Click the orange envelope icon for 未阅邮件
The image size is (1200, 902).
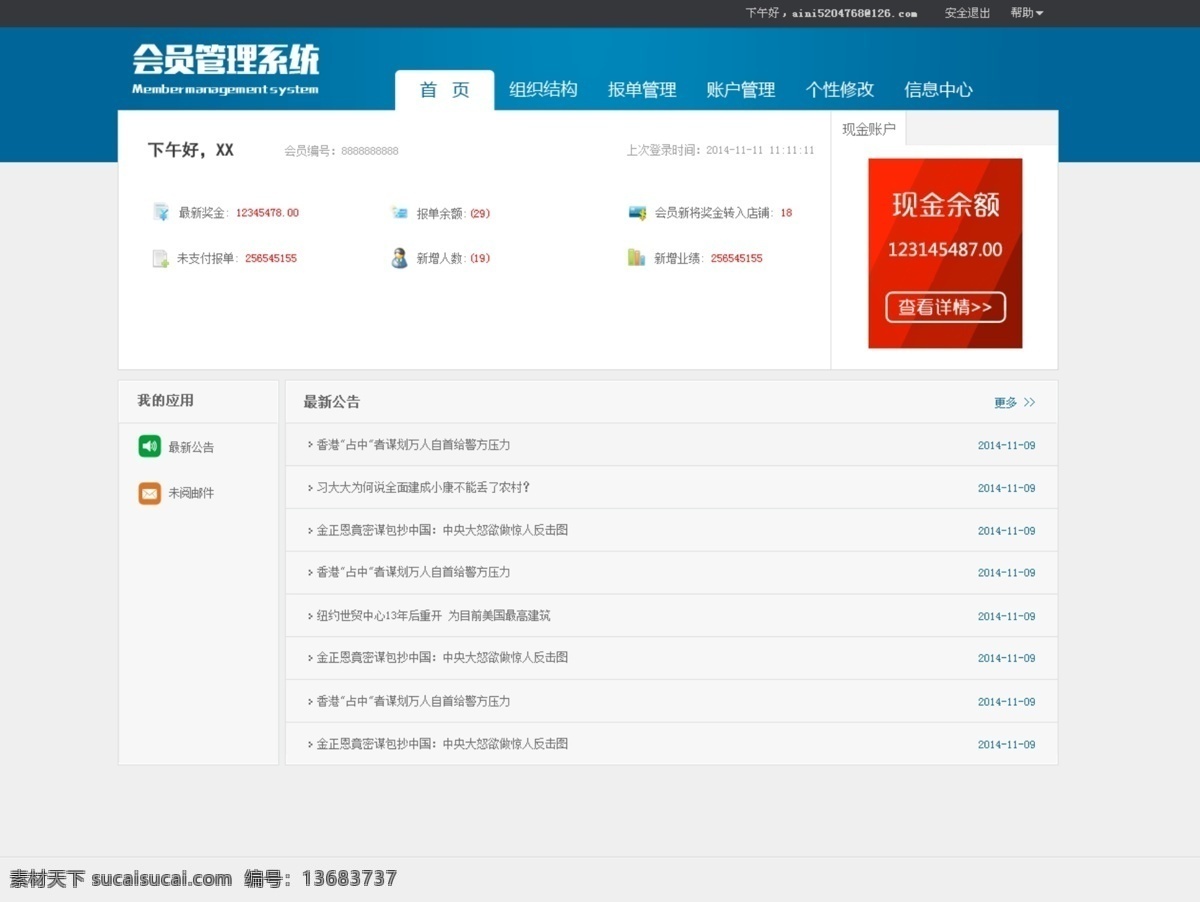(150, 493)
